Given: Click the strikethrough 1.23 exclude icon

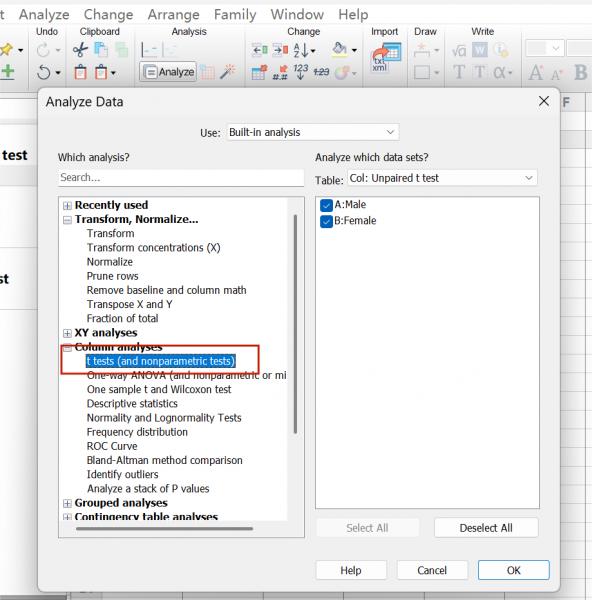Looking at the screenshot, I should pyautogui.click(x=321, y=72).
